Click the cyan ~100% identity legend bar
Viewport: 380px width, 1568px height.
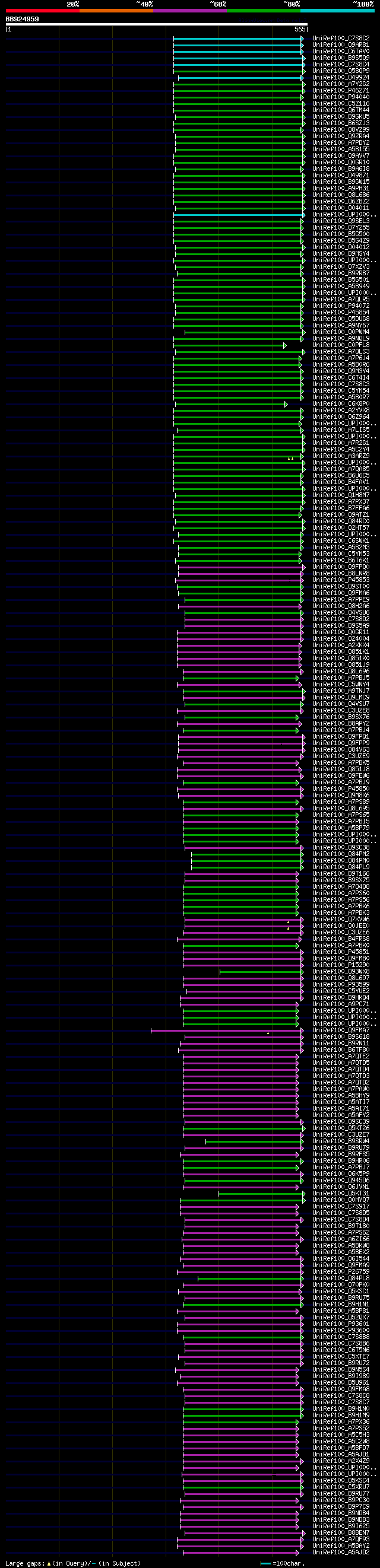(337, 10)
